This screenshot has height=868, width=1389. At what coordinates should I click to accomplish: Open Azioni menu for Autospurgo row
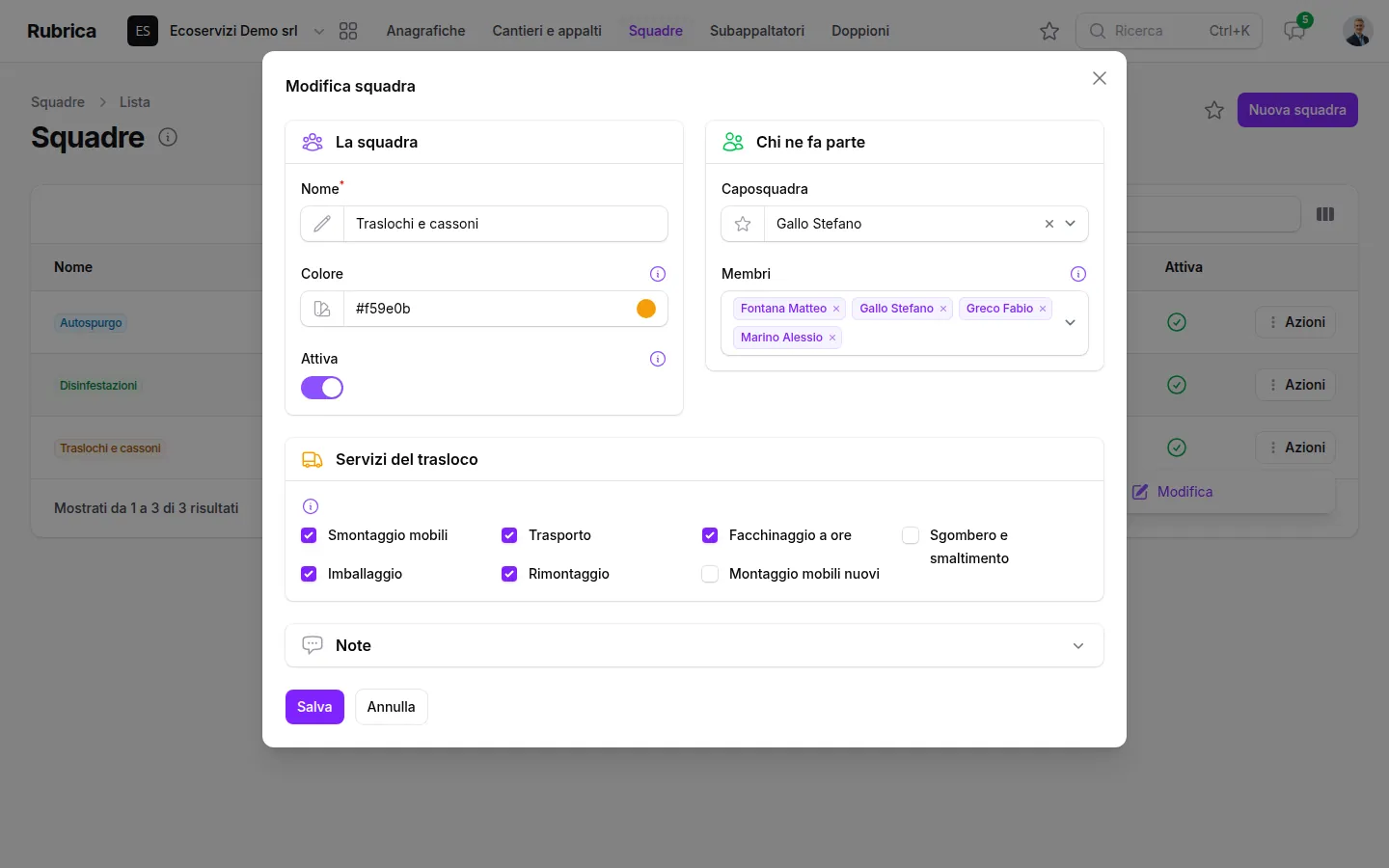click(1296, 322)
